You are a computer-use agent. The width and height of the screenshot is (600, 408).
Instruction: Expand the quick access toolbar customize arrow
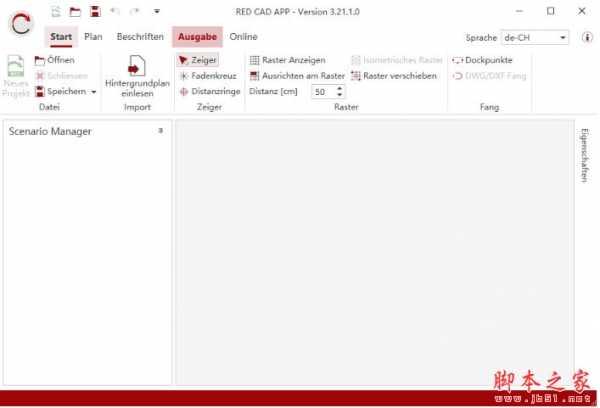157,11
